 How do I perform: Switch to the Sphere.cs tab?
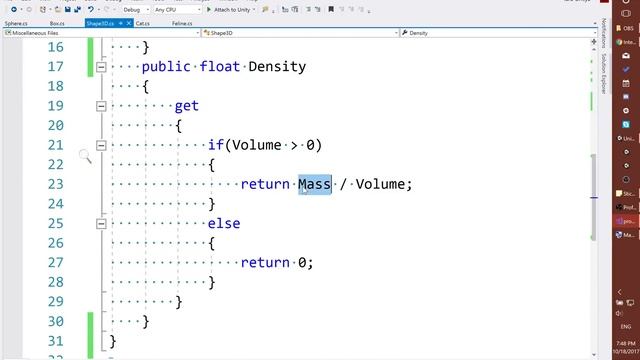click(16, 24)
